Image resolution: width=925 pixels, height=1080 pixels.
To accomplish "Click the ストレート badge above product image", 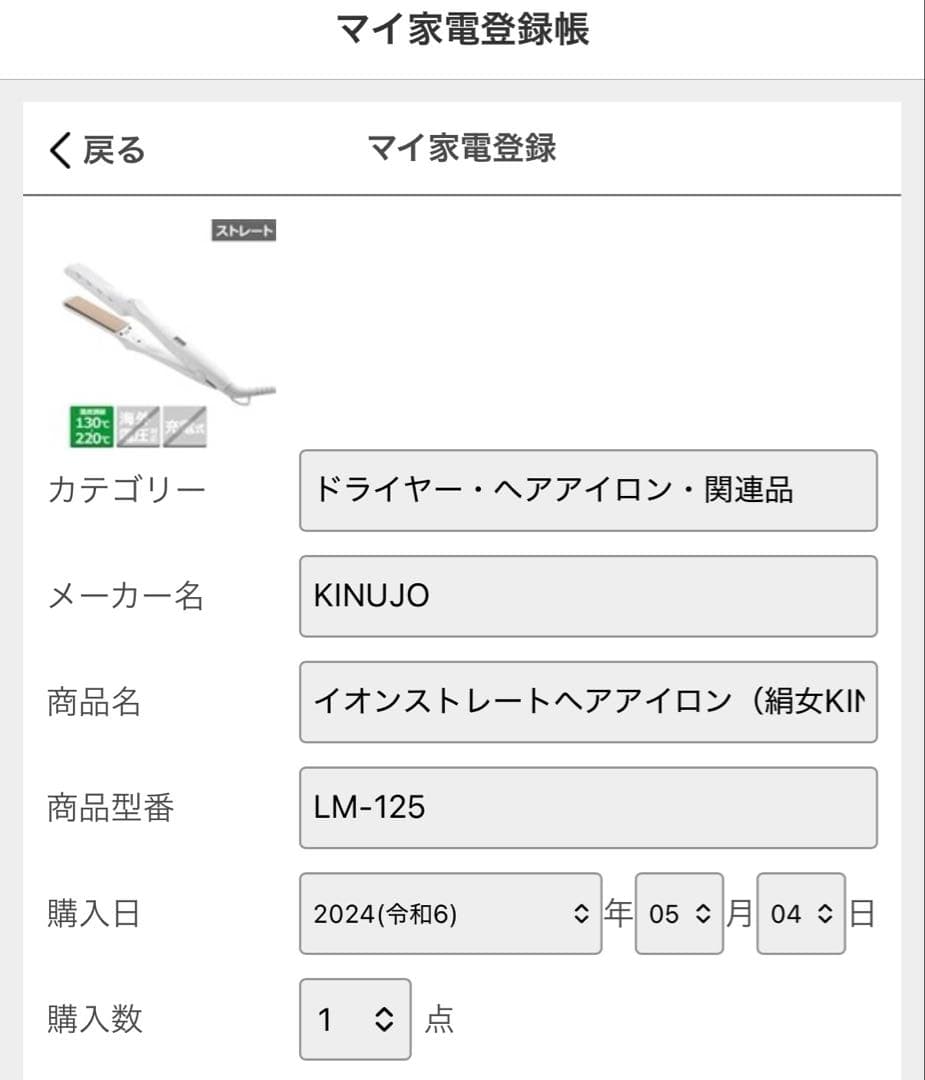I will (243, 231).
